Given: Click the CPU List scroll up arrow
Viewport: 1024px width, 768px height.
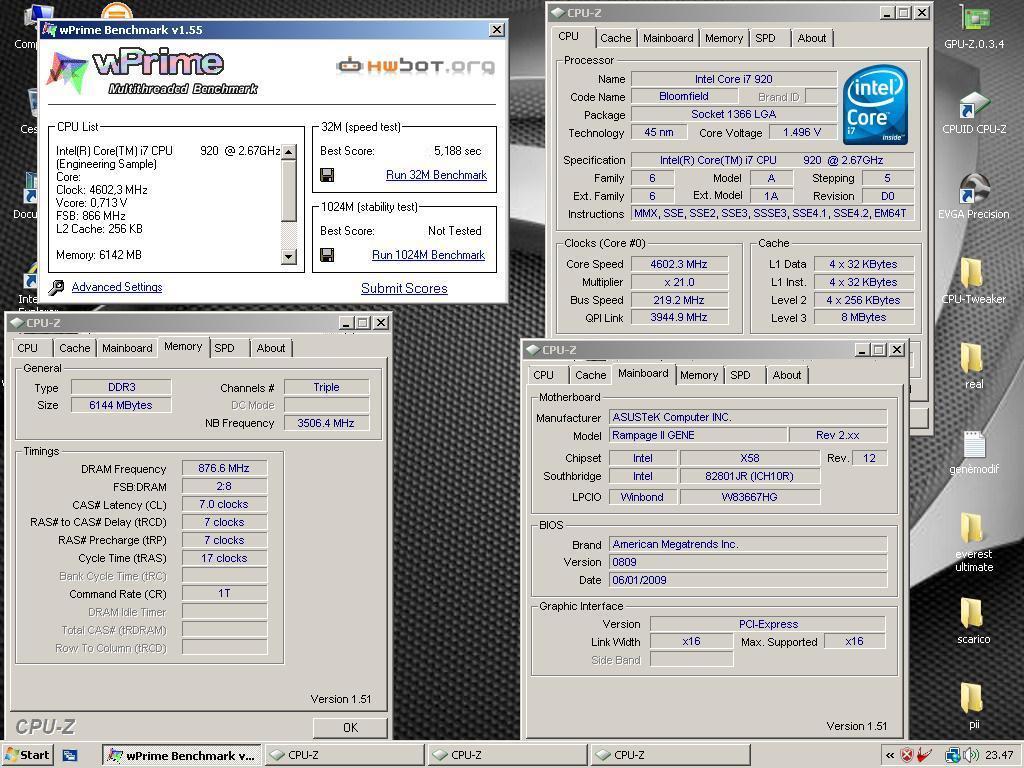Looking at the screenshot, I should tap(289, 152).
